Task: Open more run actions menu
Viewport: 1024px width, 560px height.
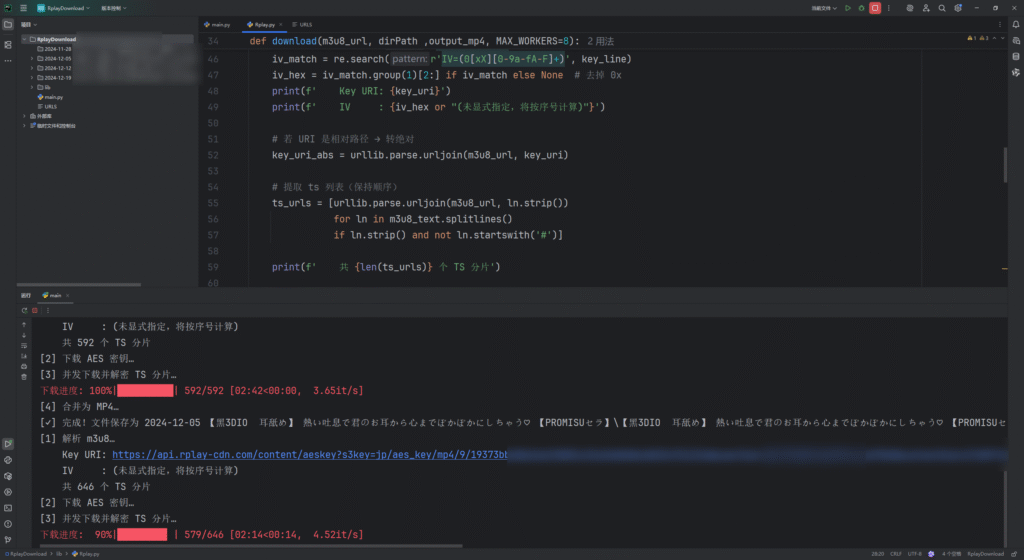Action: [x=889, y=8]
